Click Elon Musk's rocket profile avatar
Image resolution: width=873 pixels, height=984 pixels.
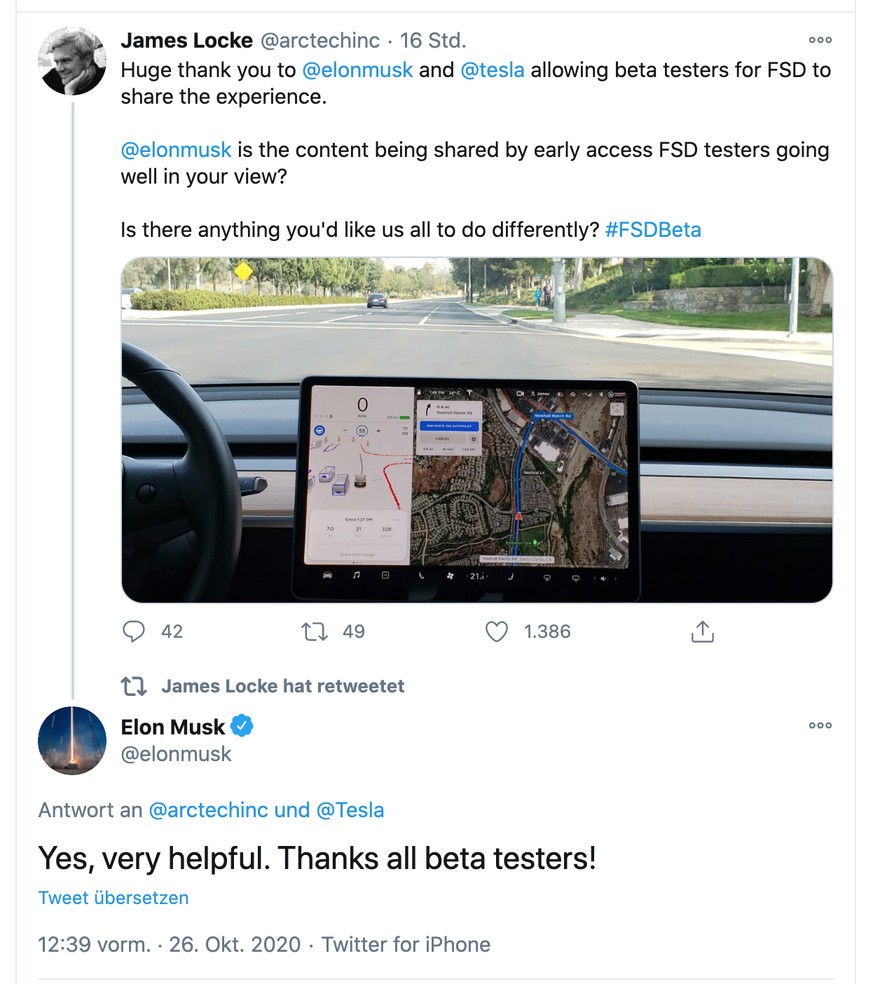pos(72,741)
